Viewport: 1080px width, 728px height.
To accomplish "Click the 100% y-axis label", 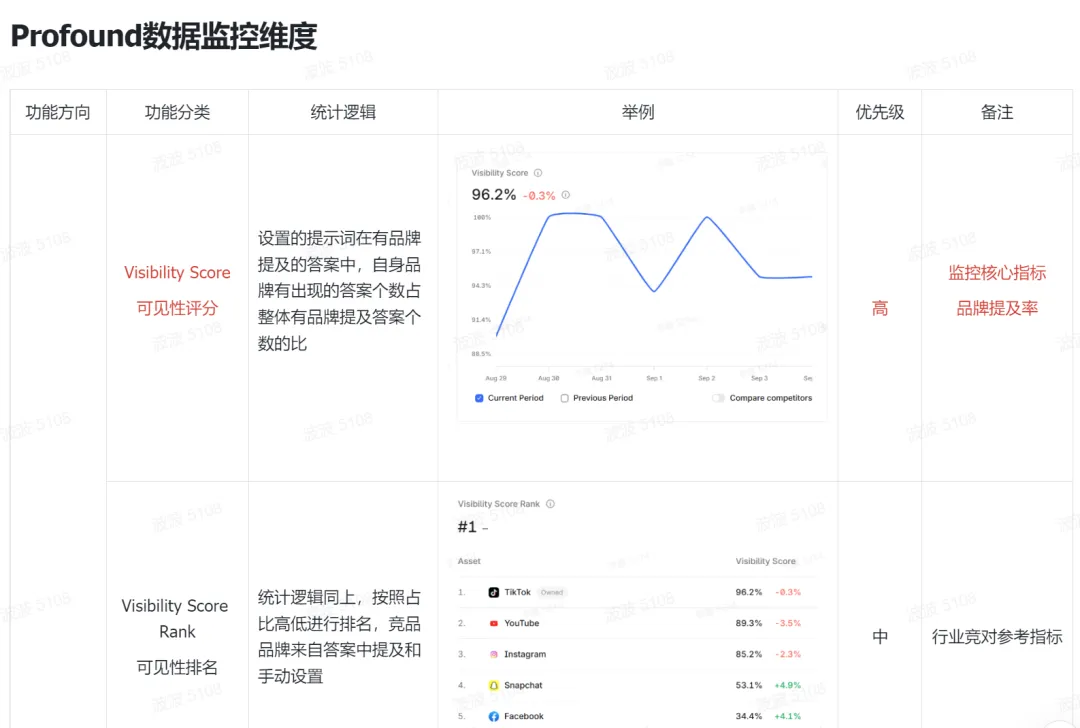I will [481, 217].
